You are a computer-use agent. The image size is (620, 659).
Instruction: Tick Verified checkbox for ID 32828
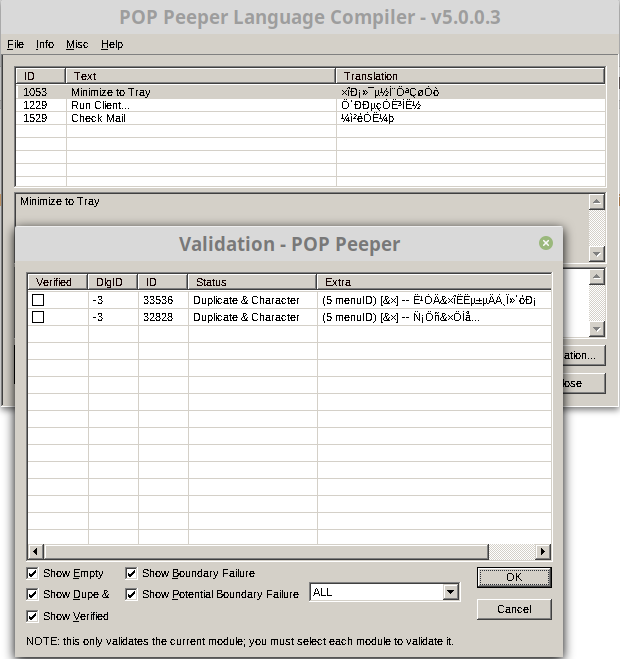coord(38,317)
